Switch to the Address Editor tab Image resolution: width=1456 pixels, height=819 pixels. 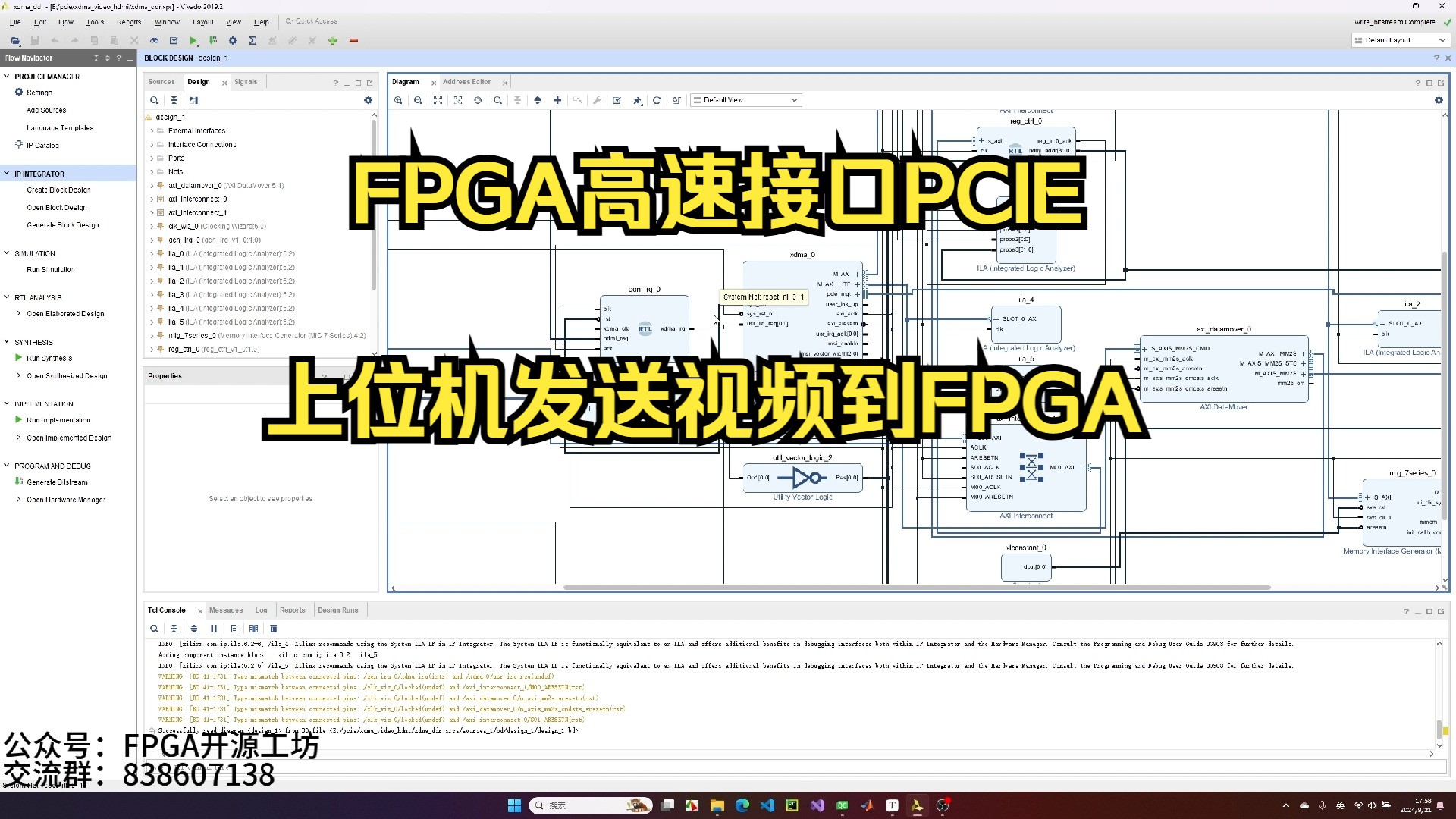[466, 82]
